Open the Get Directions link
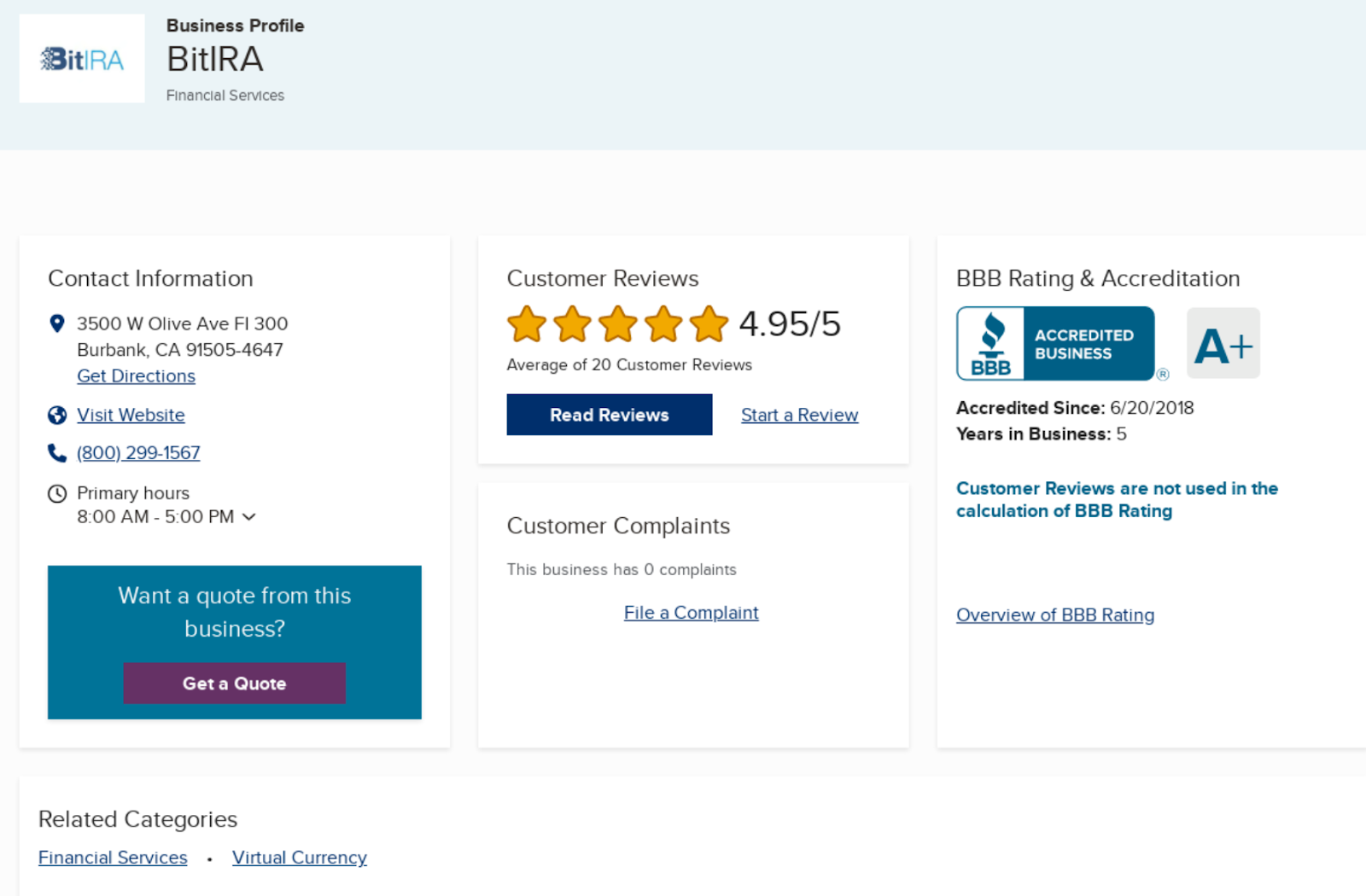The height and width of the screenshot is (896, 1366). pyautogui.click(x=136, y=376)
